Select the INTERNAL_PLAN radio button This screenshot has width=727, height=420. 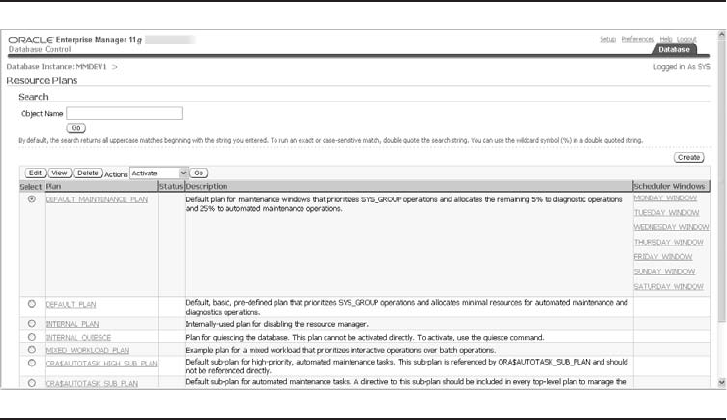point(32,324)
